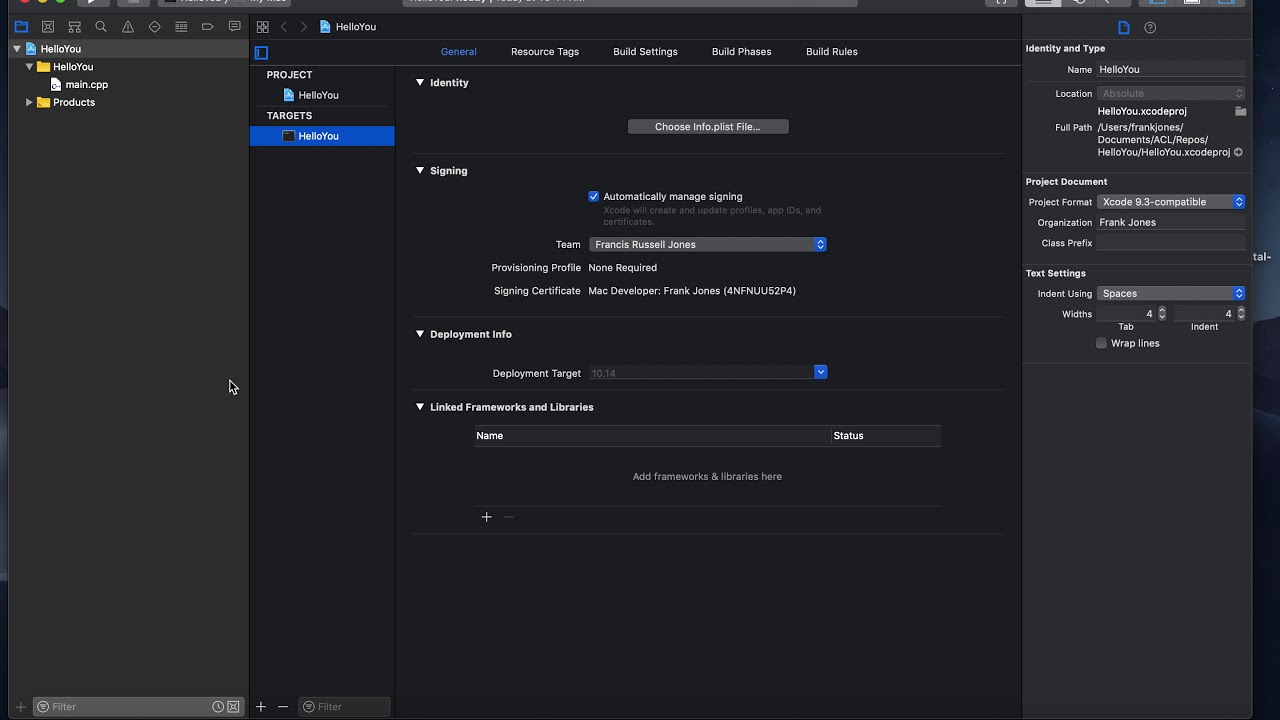
Task: Add new file with navigator plus button
Action: pyautogui.click(x=20, y=707)
